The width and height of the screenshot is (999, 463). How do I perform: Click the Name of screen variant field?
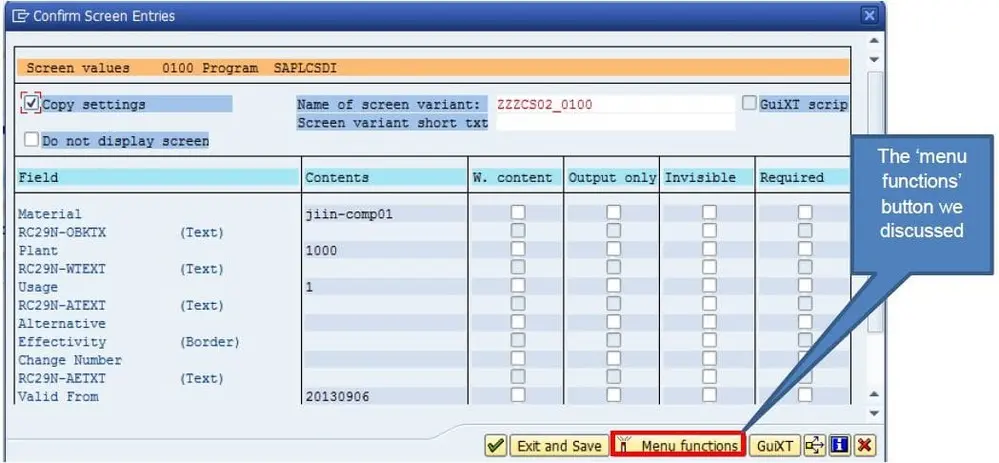(x=614, y=104)
